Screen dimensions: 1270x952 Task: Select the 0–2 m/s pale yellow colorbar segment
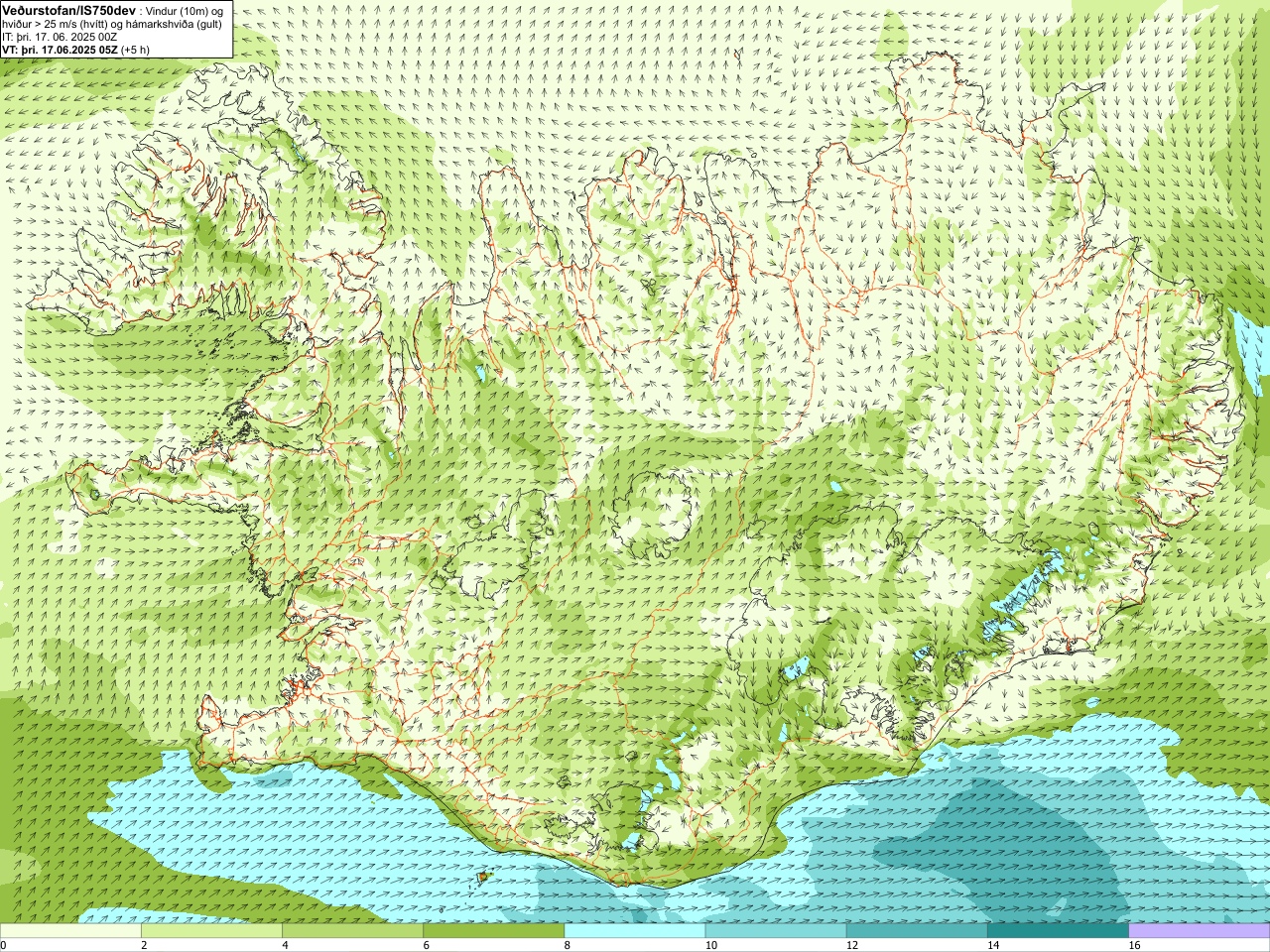click(70, 931)
